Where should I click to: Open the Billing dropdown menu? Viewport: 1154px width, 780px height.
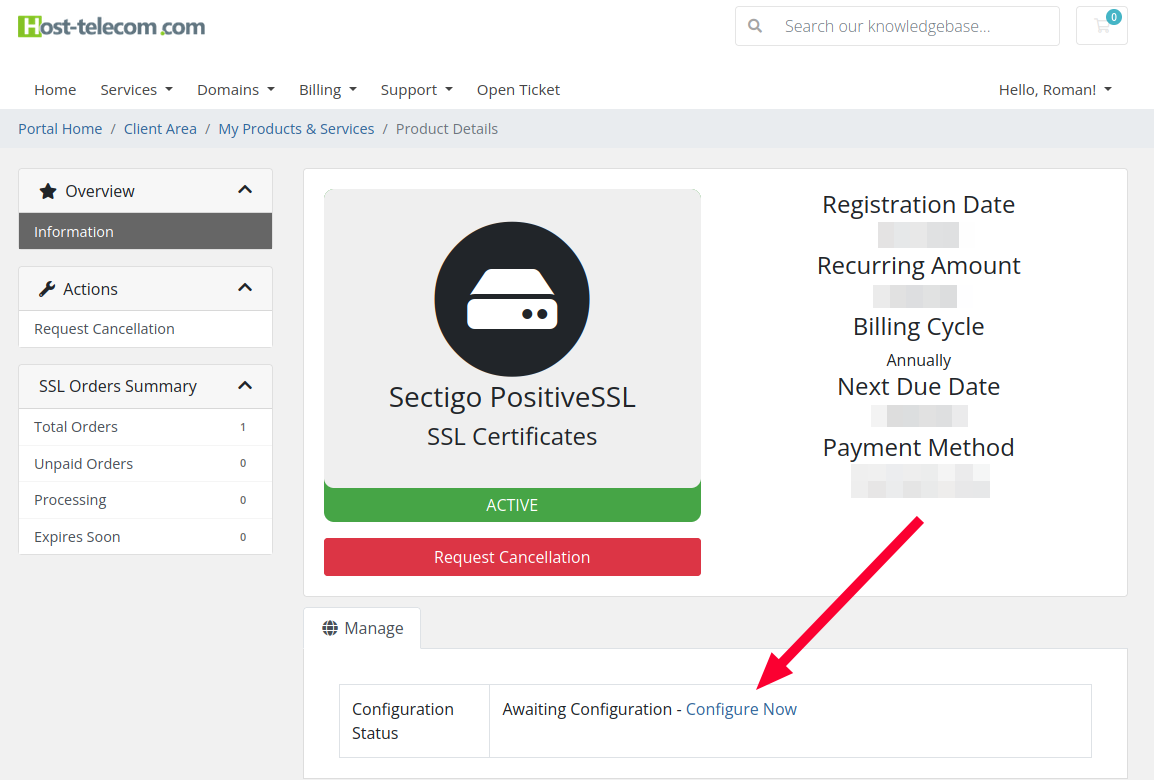[328, 90]
